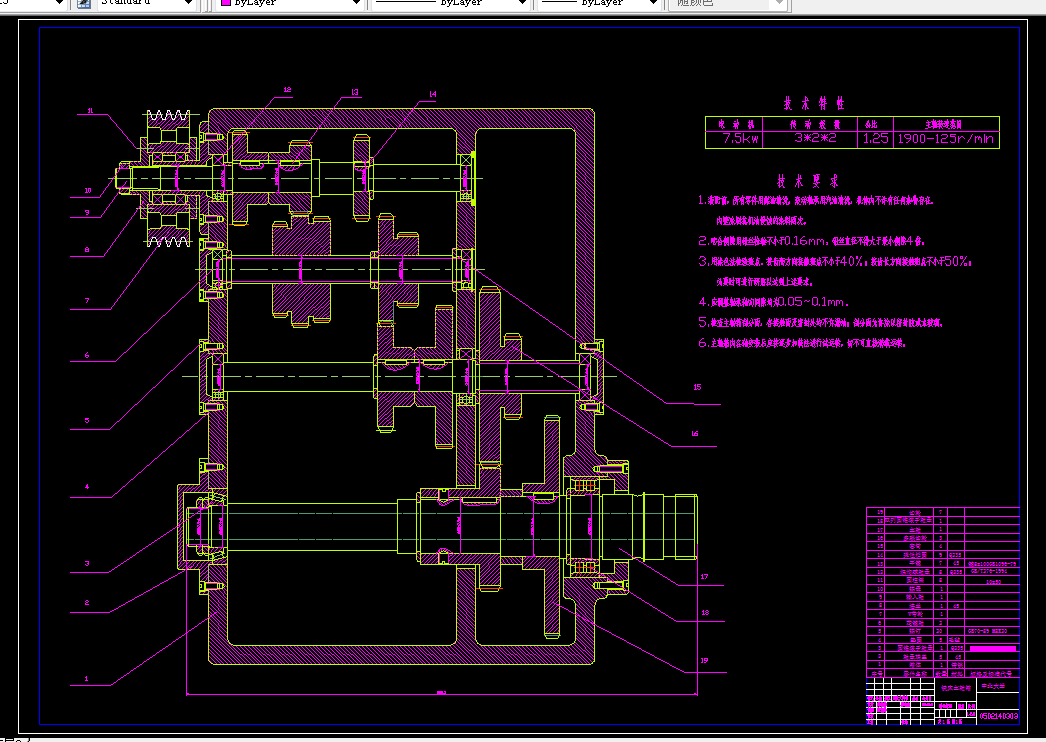Click the magenta ByLayer color swatch
Image resolution: width=1046 pixels, height=742 pixels.
(225, 3)
